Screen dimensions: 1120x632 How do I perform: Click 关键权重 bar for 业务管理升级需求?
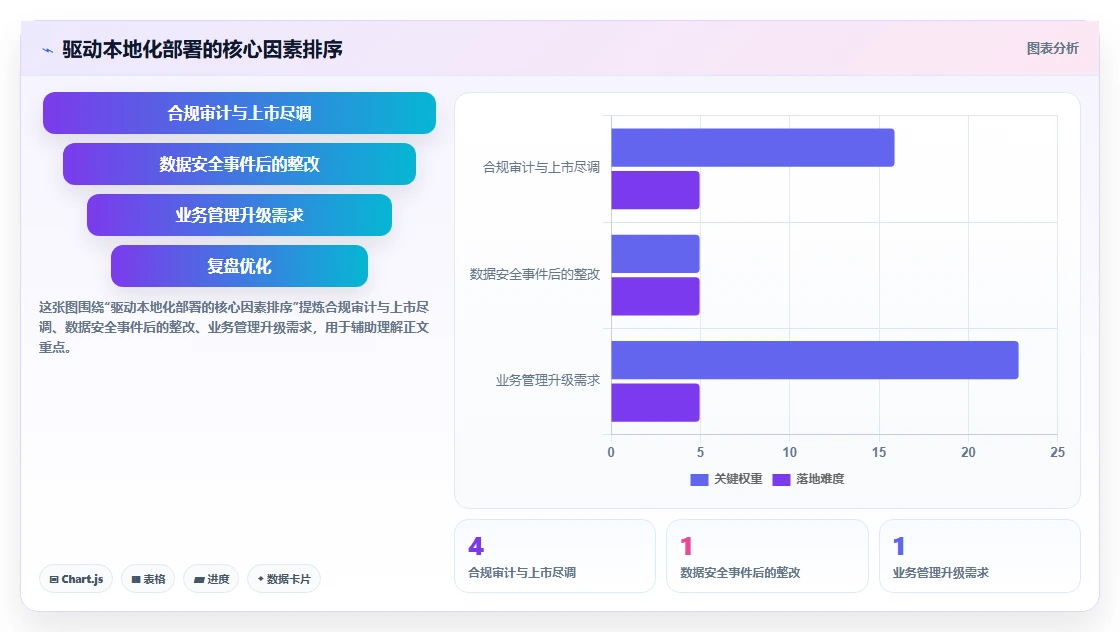pos(815,360)
